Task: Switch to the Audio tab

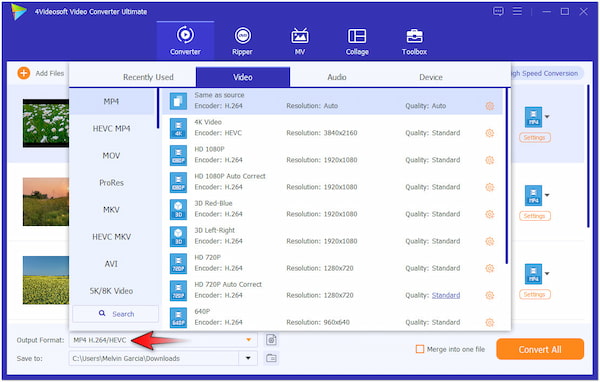Action: click(337, 77)
